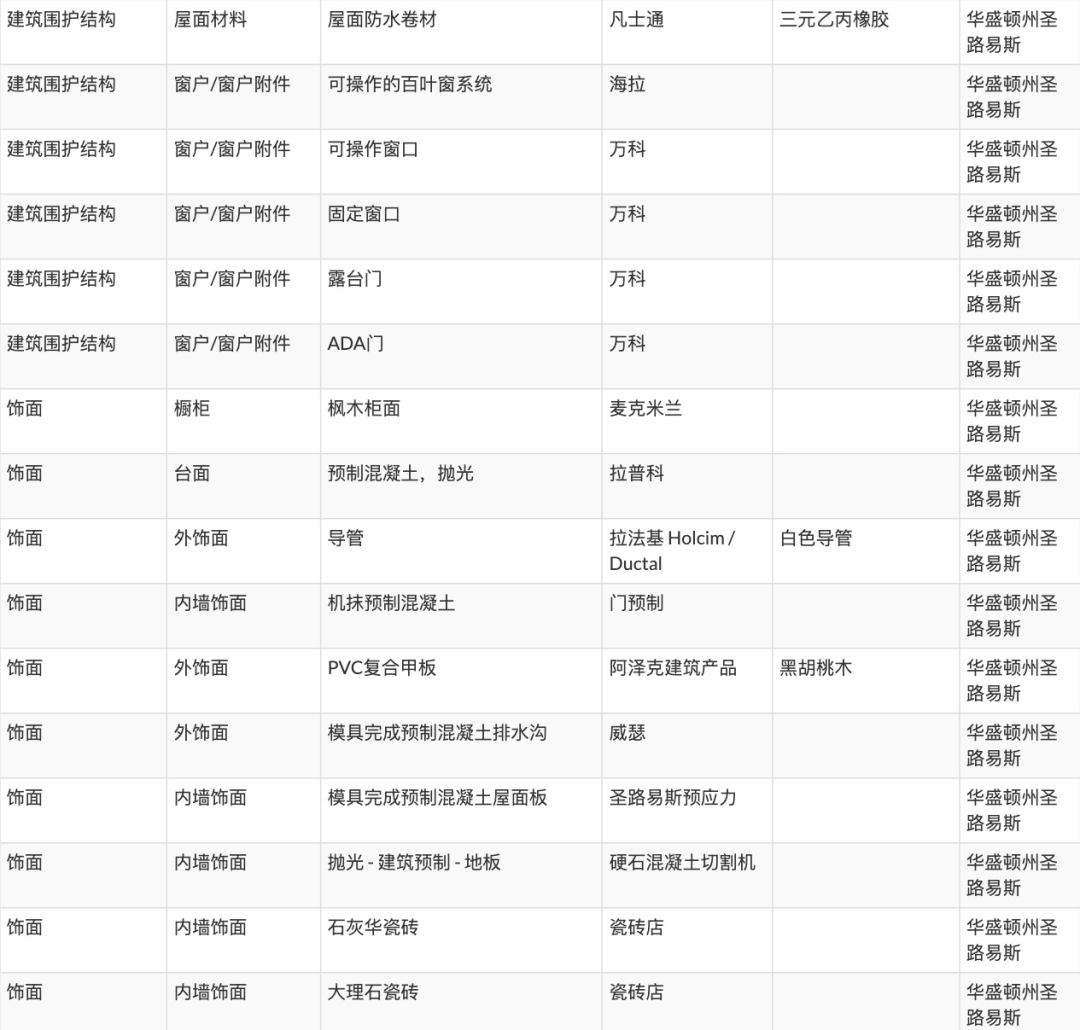The image size is (1080, 1030).
Task: Click '瓷砖店' in the 石灰华瓷砖 row
Action: pyautogui.click(x=636, y=926)
